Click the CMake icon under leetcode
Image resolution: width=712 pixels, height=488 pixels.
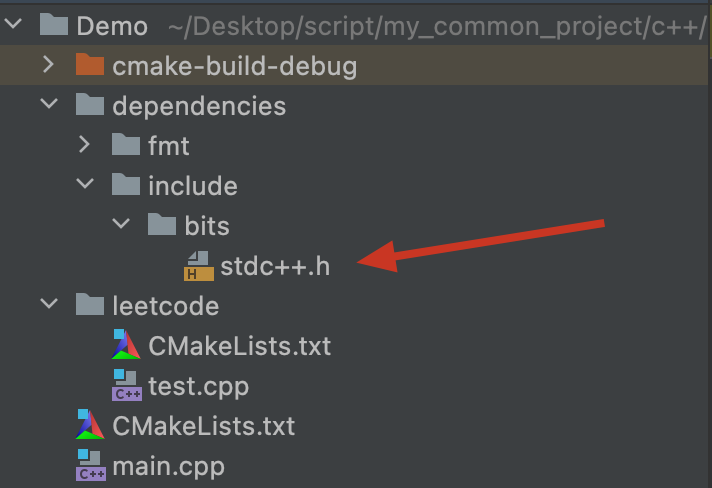pyautogui.click(x=126, y=345)
